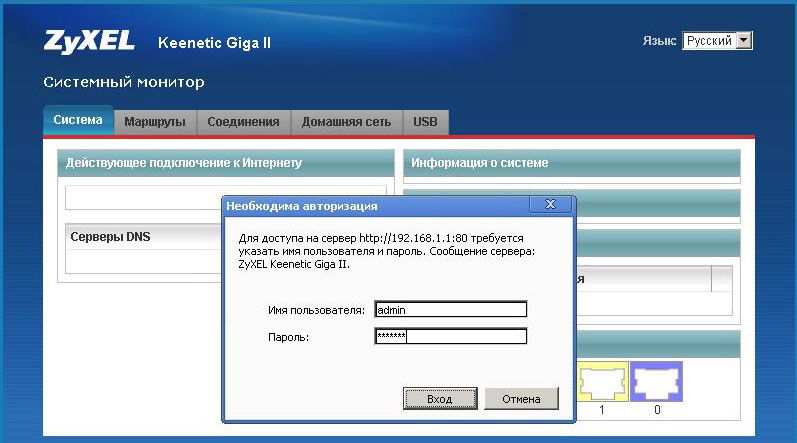Open the Язык language dropdown
Viewport: 797px width, 443px height.
pos(717,41)
